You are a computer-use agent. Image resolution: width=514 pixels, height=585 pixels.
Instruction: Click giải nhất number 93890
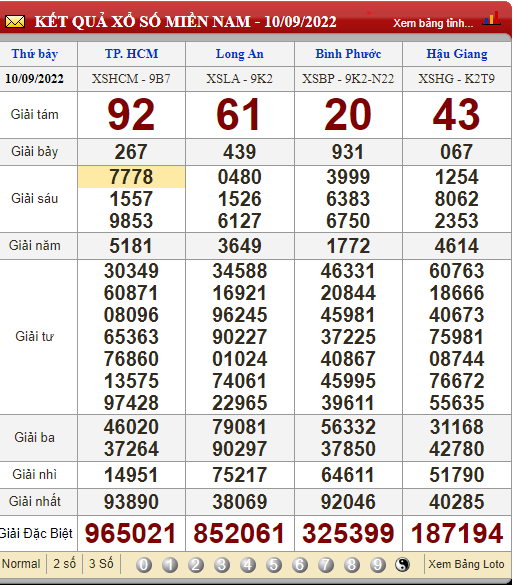pos(131,502)
